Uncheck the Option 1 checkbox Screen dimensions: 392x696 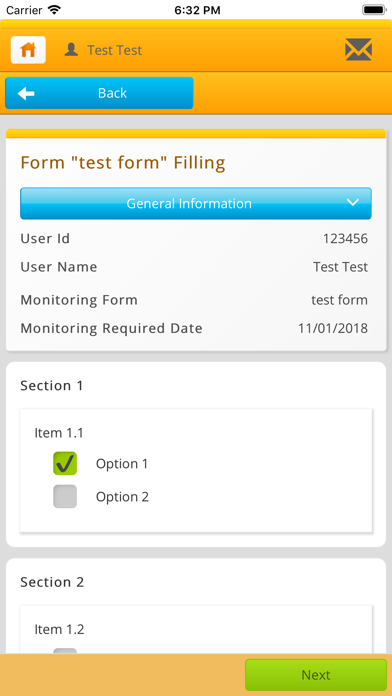[x=65, y=463]
